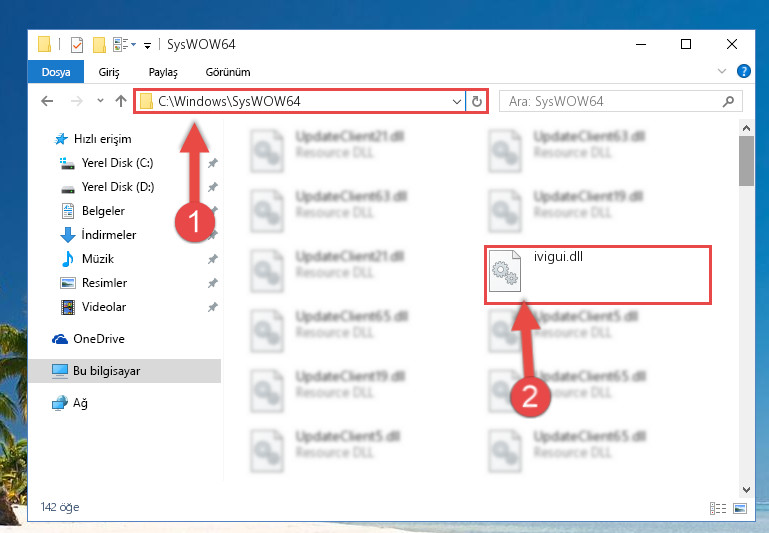
Task: Select Hızlı erişim in navigation pane
Action: point(103,139)
